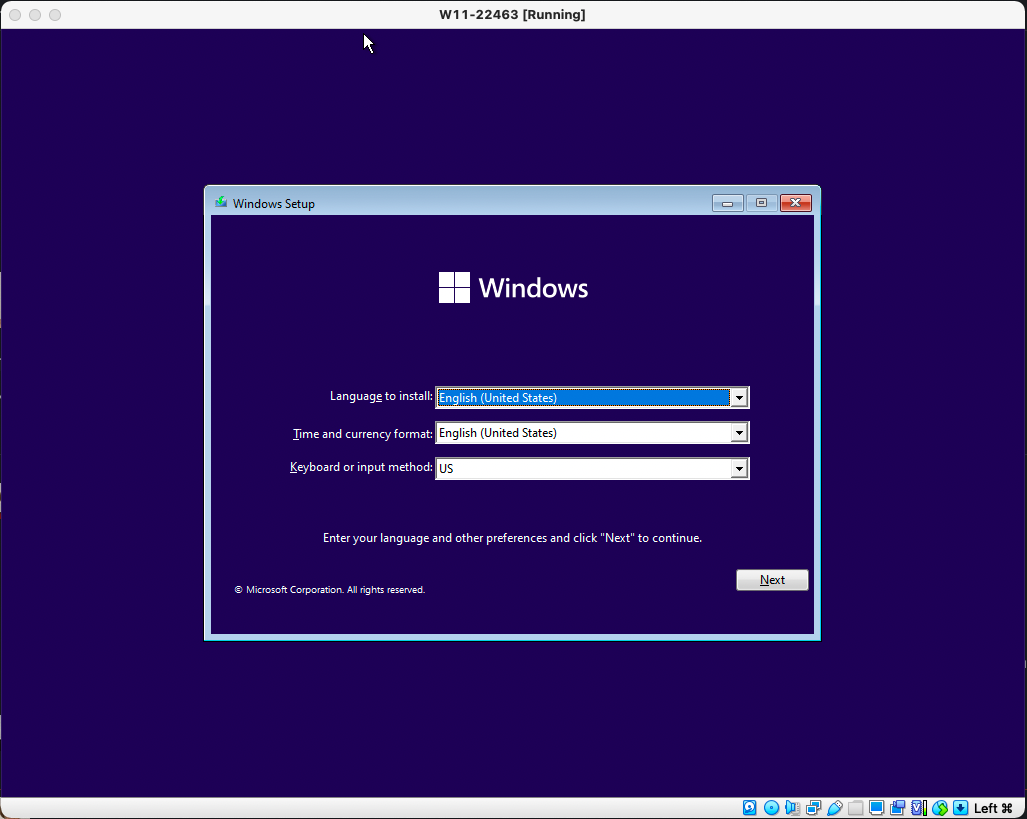Click the "Windows Setup" title text
The image size is (1027, 819).
(274, 204)
